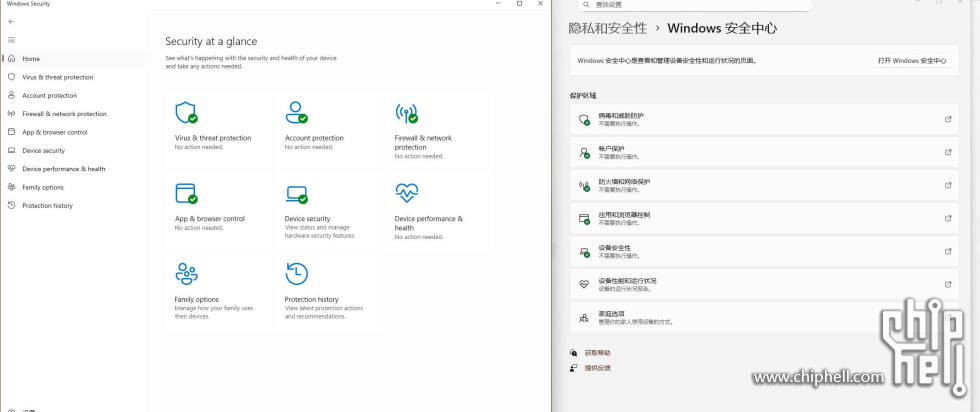Viewport: 980px width, 412px height.
Task: Select Home in the left sidebar
Action: [31, 59]
